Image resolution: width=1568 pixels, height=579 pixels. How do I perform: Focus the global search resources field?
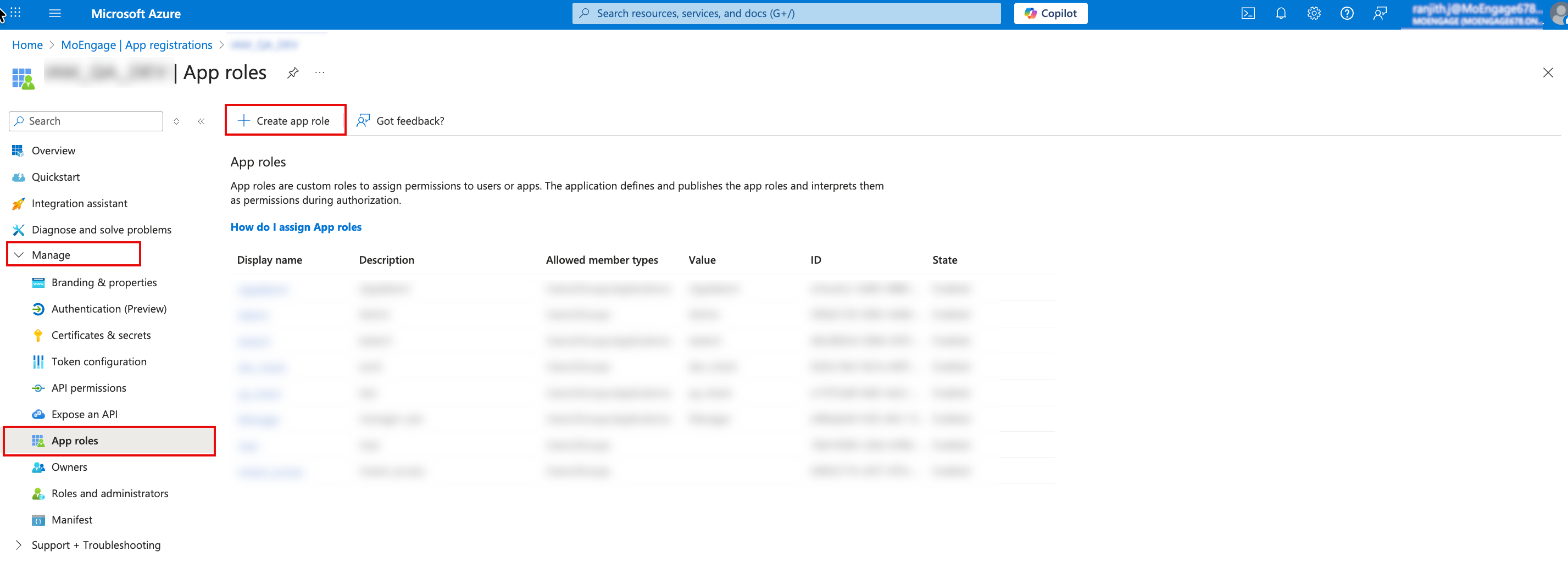pyautogui.click(x=786, y=13)
